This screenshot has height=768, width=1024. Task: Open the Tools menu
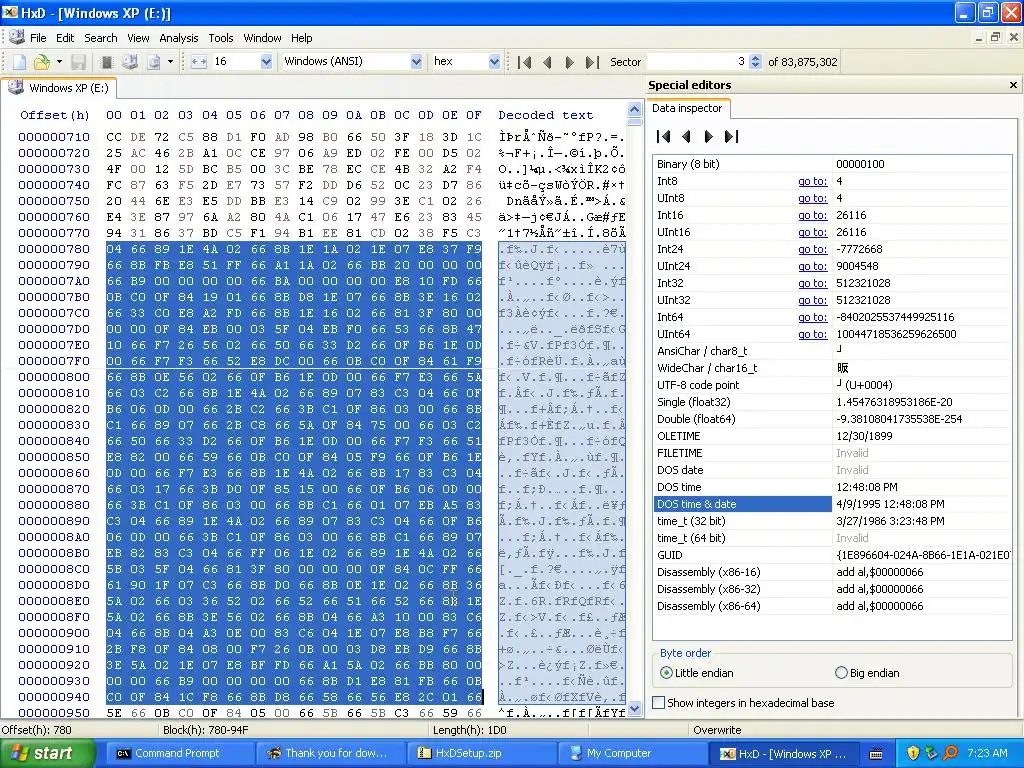(x=221, y=38)
